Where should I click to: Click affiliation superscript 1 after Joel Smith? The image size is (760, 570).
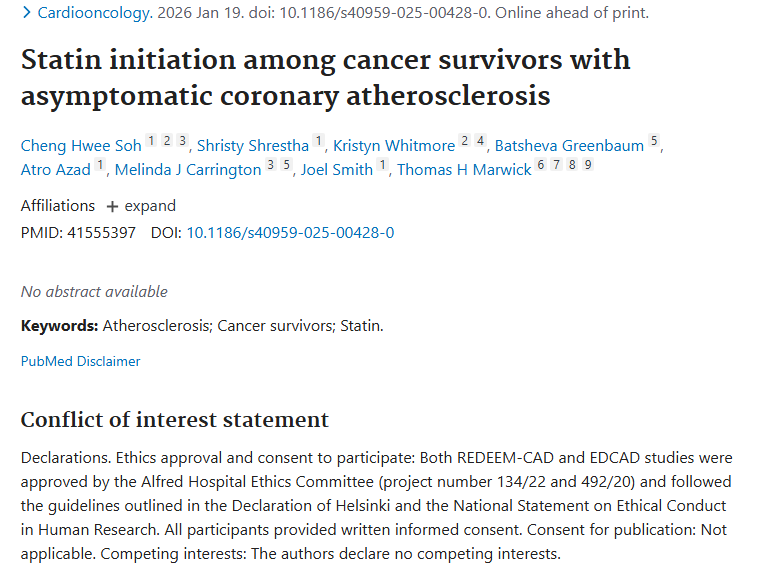383,166
